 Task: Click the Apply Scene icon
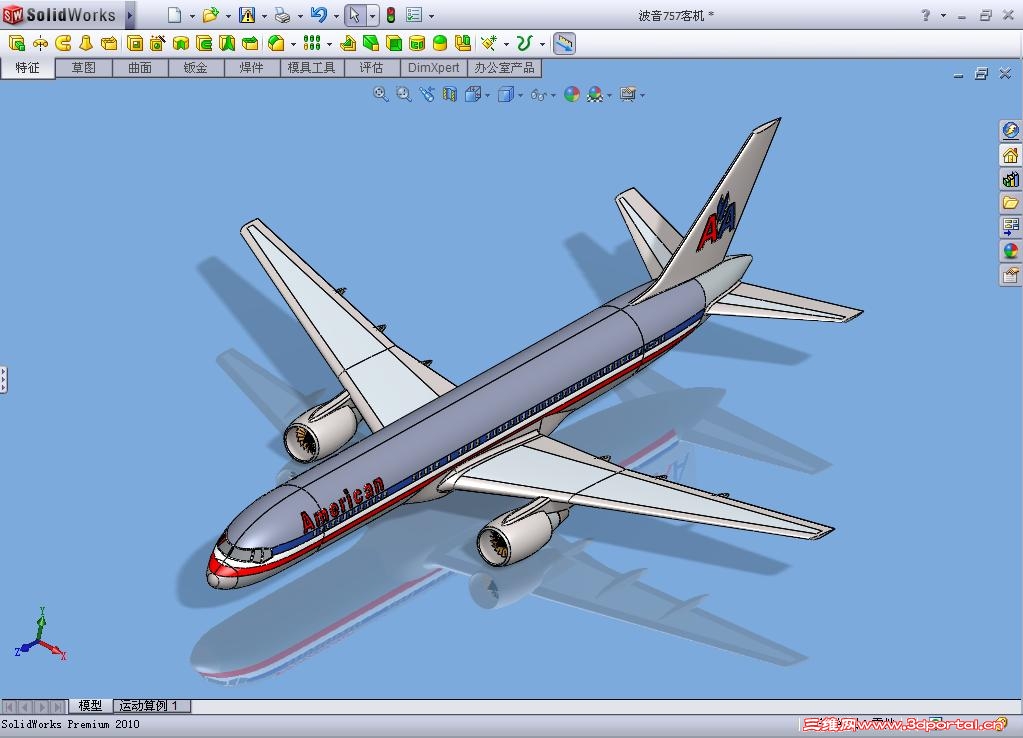tap(594, 95)
